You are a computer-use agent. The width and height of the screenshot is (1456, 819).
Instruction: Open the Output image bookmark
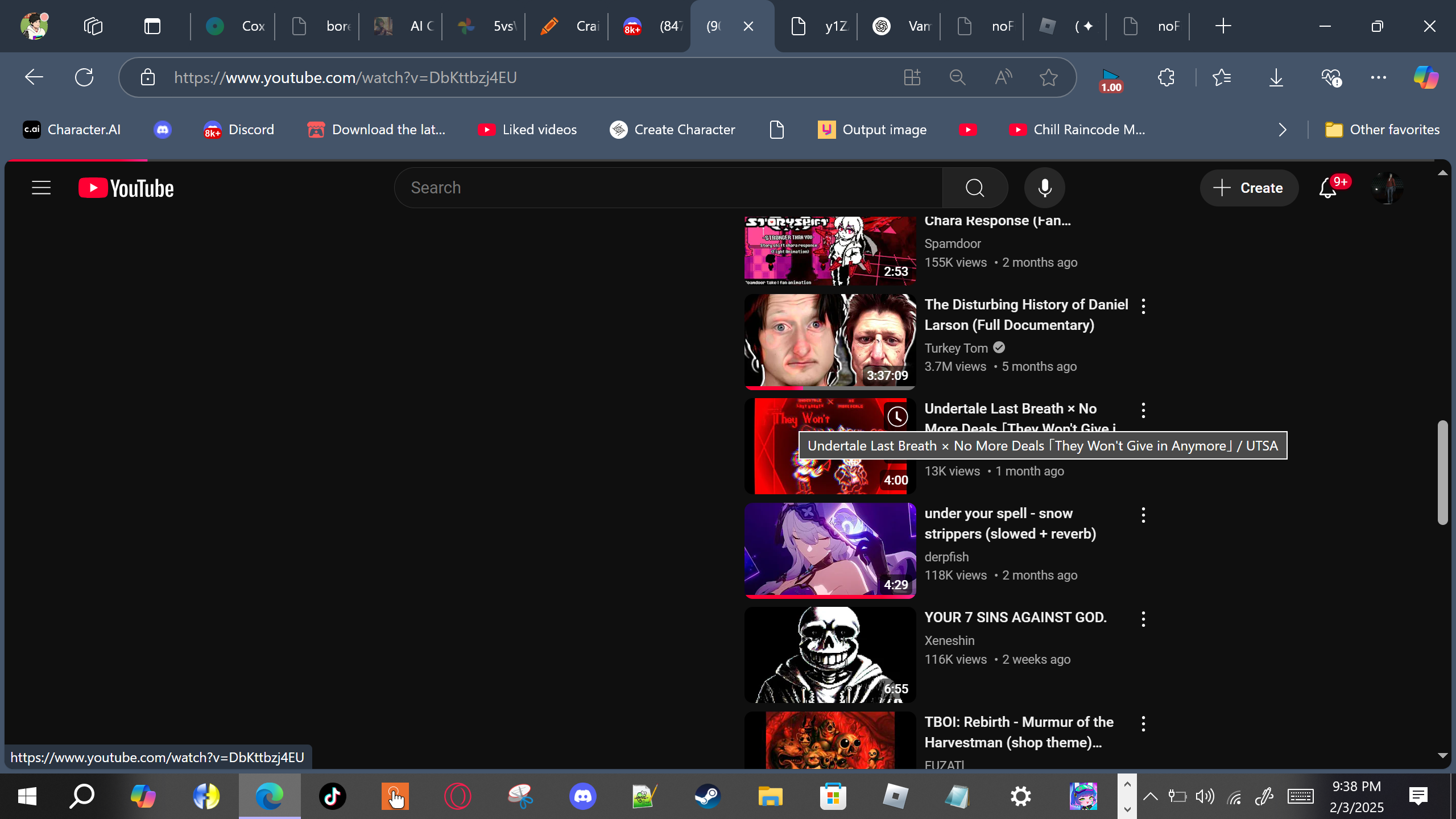(x=872, y=130)
